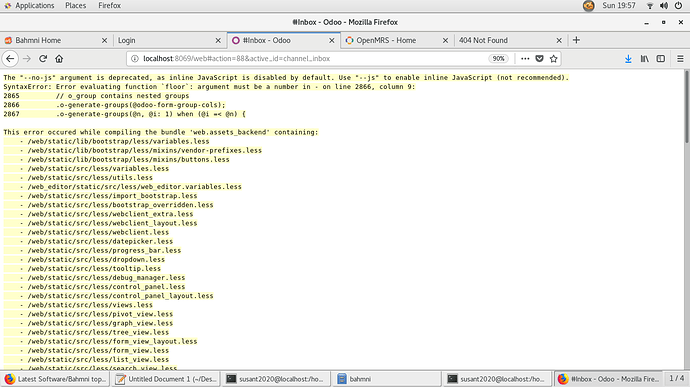
Task: Click the form_view_layout.less path line
Action: point(113,341)
